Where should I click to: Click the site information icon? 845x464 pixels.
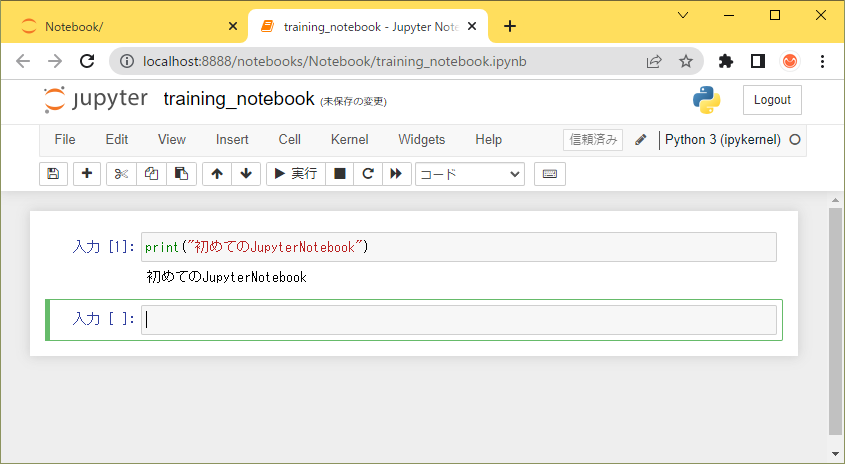(127, 61)
